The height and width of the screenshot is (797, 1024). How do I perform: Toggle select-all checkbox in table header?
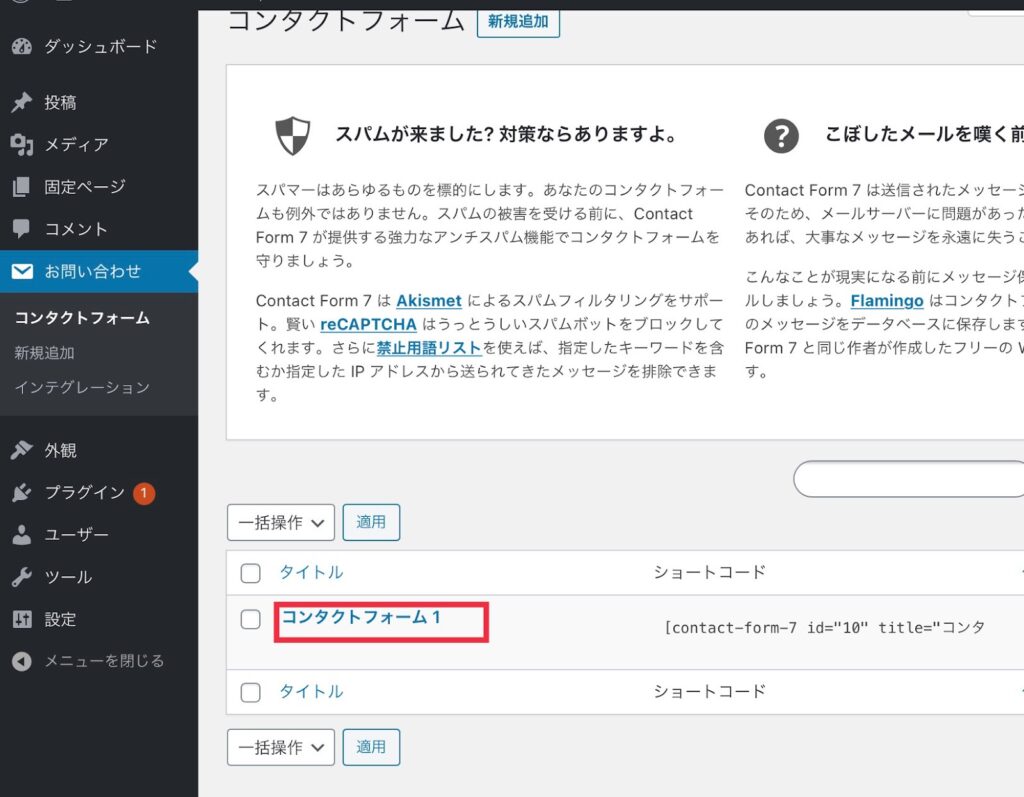coord(251,573)
